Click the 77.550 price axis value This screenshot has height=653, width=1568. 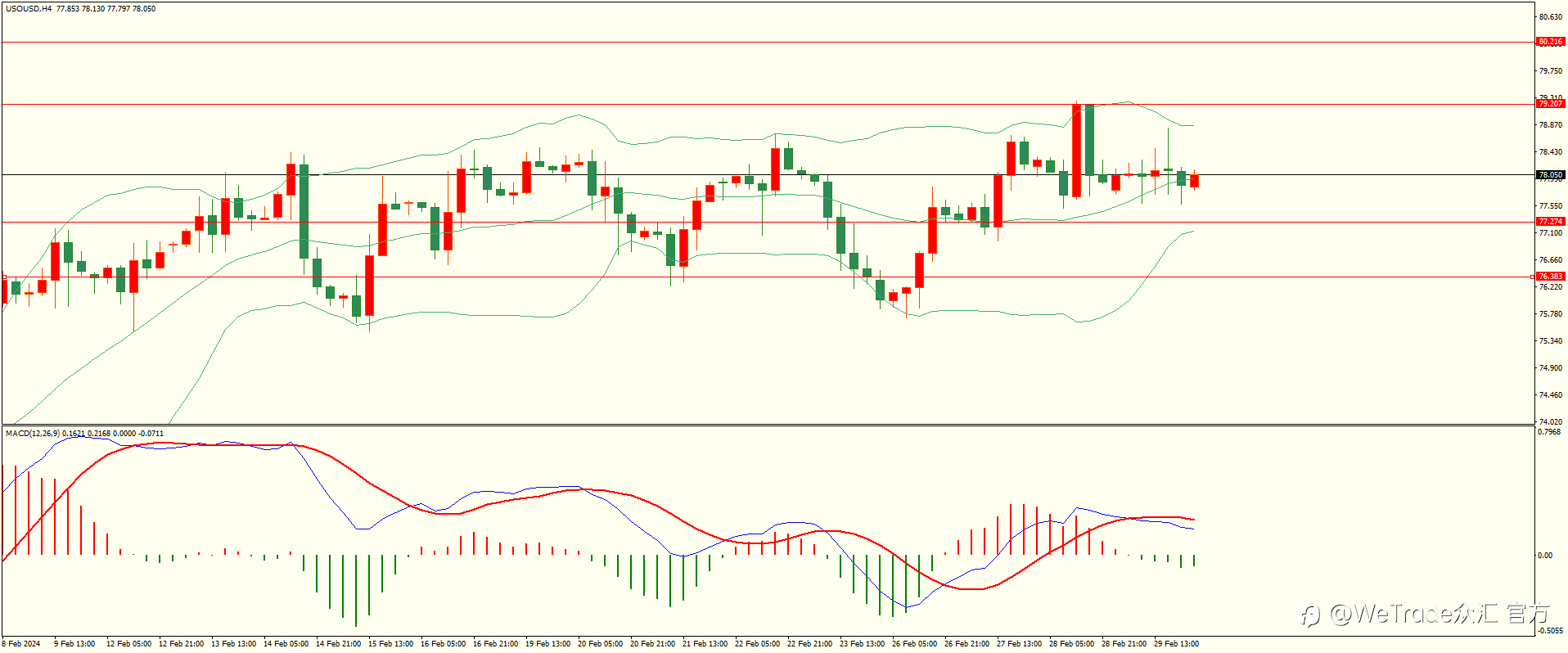[1550, 206]
